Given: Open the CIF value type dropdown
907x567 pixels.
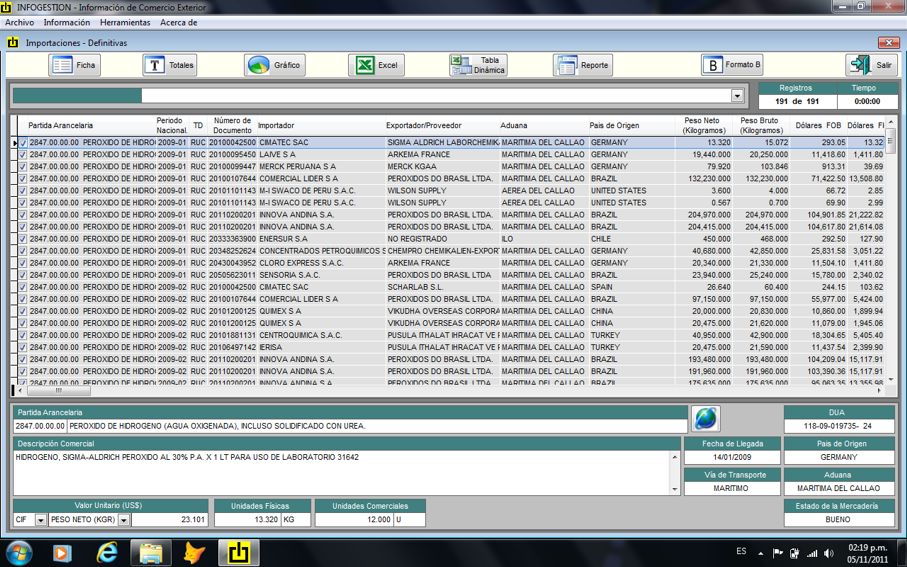Looking at the screenshot, I should [x=41, y=520].
